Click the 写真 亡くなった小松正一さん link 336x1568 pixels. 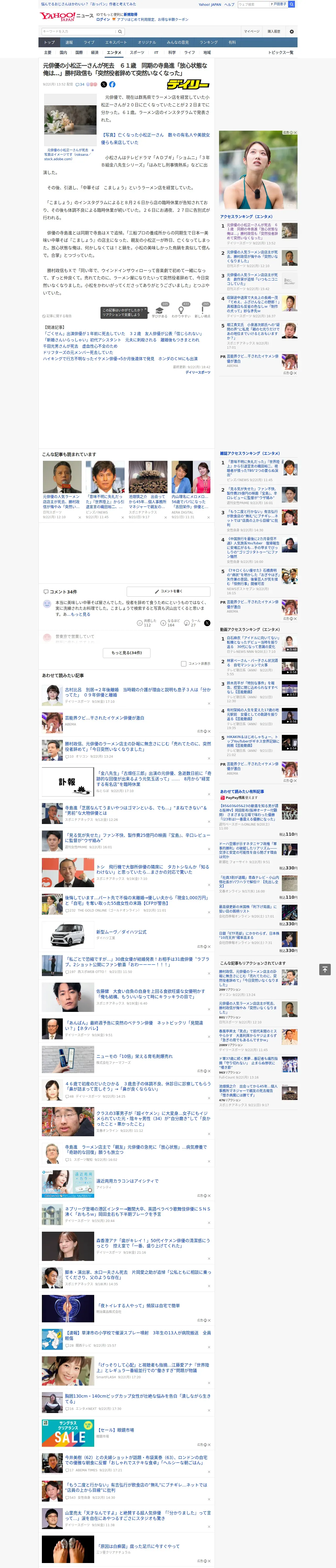(155, 139)
